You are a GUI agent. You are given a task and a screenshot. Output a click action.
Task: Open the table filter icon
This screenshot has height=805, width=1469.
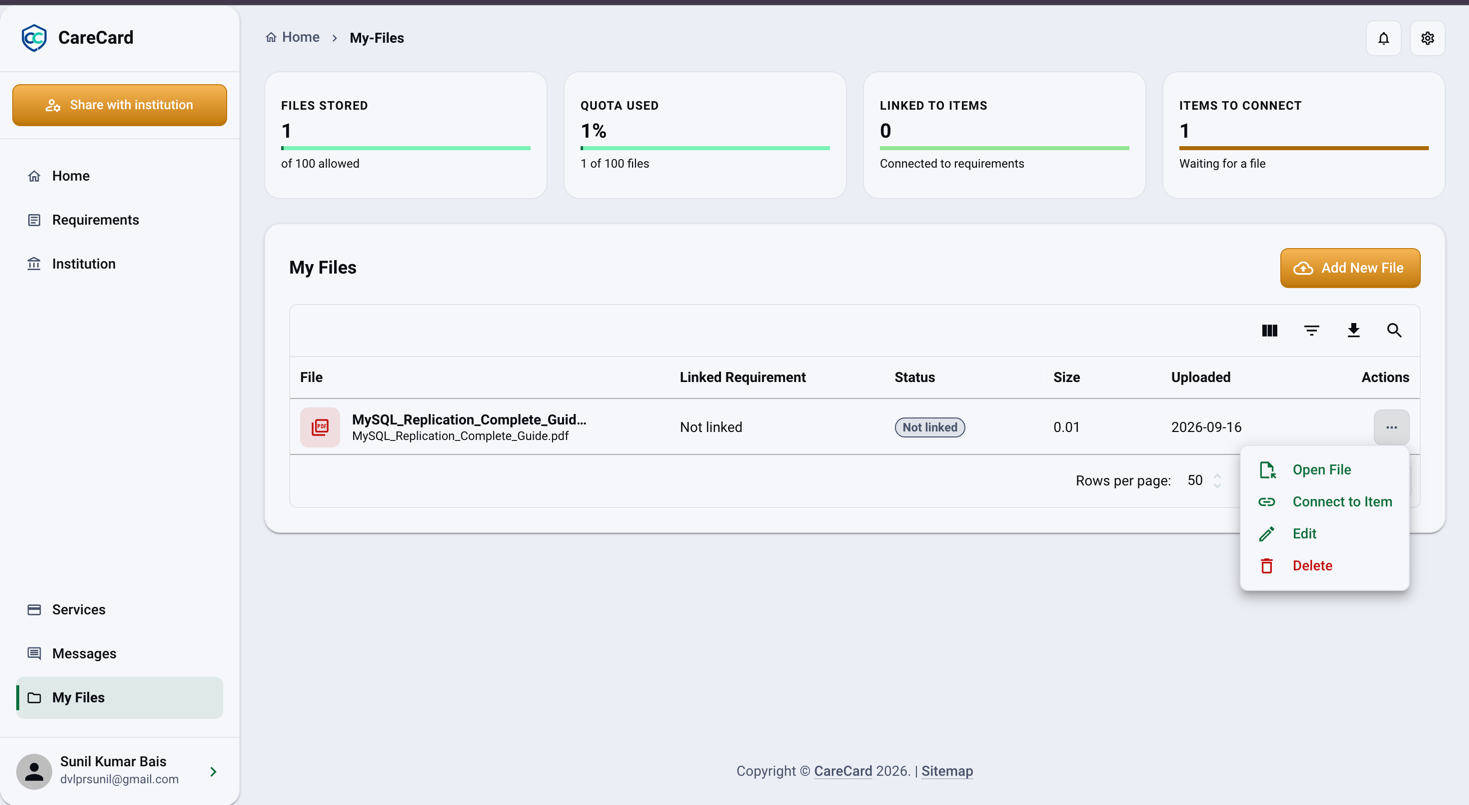point(1312,331)
